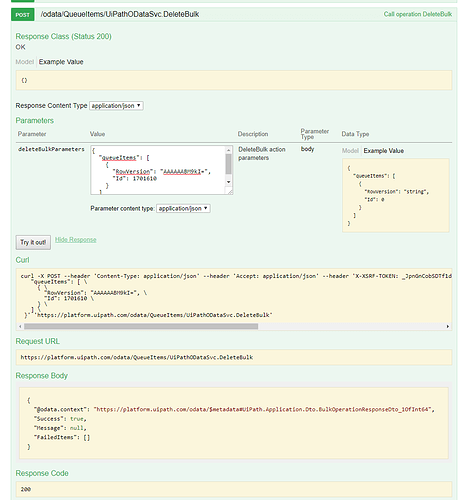The width and height of the screenshot is (460, 500).
Task: Click the Curl heading
Action: pos(22,260)
